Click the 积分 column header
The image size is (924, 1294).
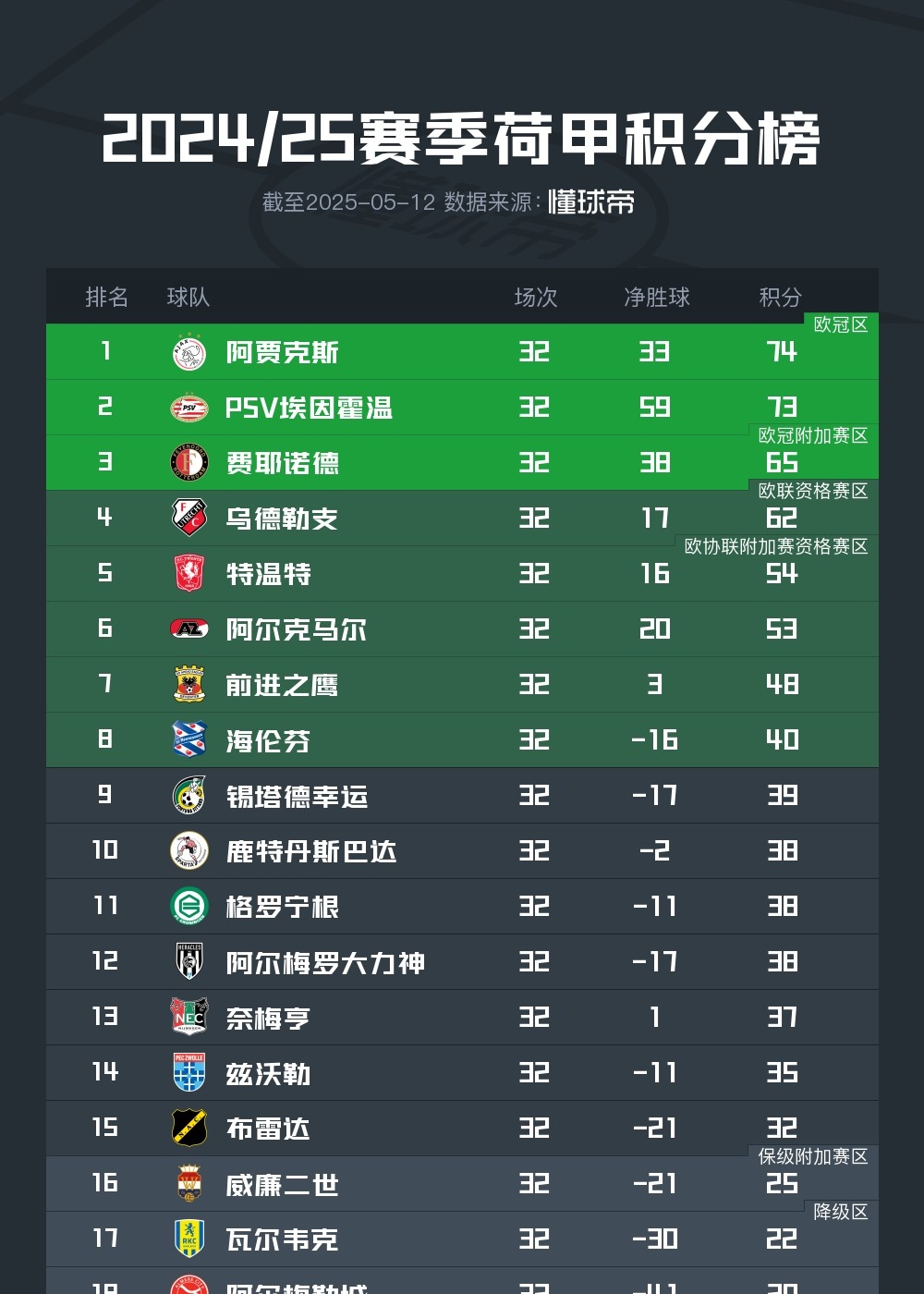coord(781,297)
